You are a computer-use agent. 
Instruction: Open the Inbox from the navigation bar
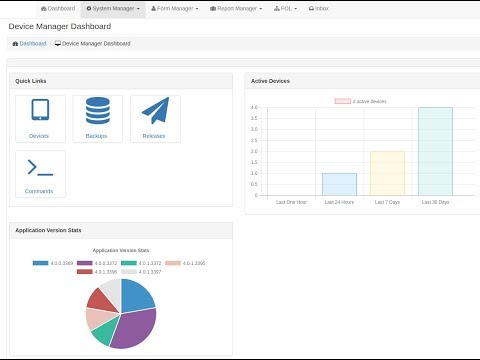[x=319, y=9]
